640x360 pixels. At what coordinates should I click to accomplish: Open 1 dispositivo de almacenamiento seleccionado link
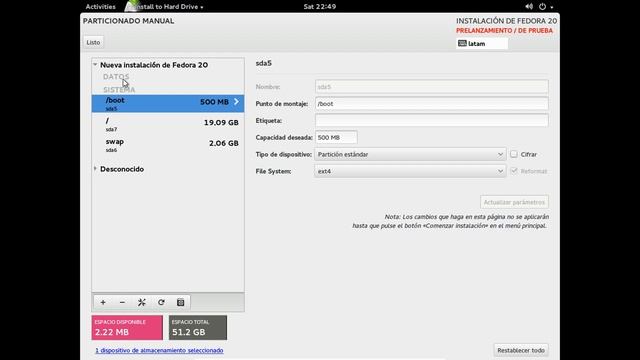[x=159, y=350]
